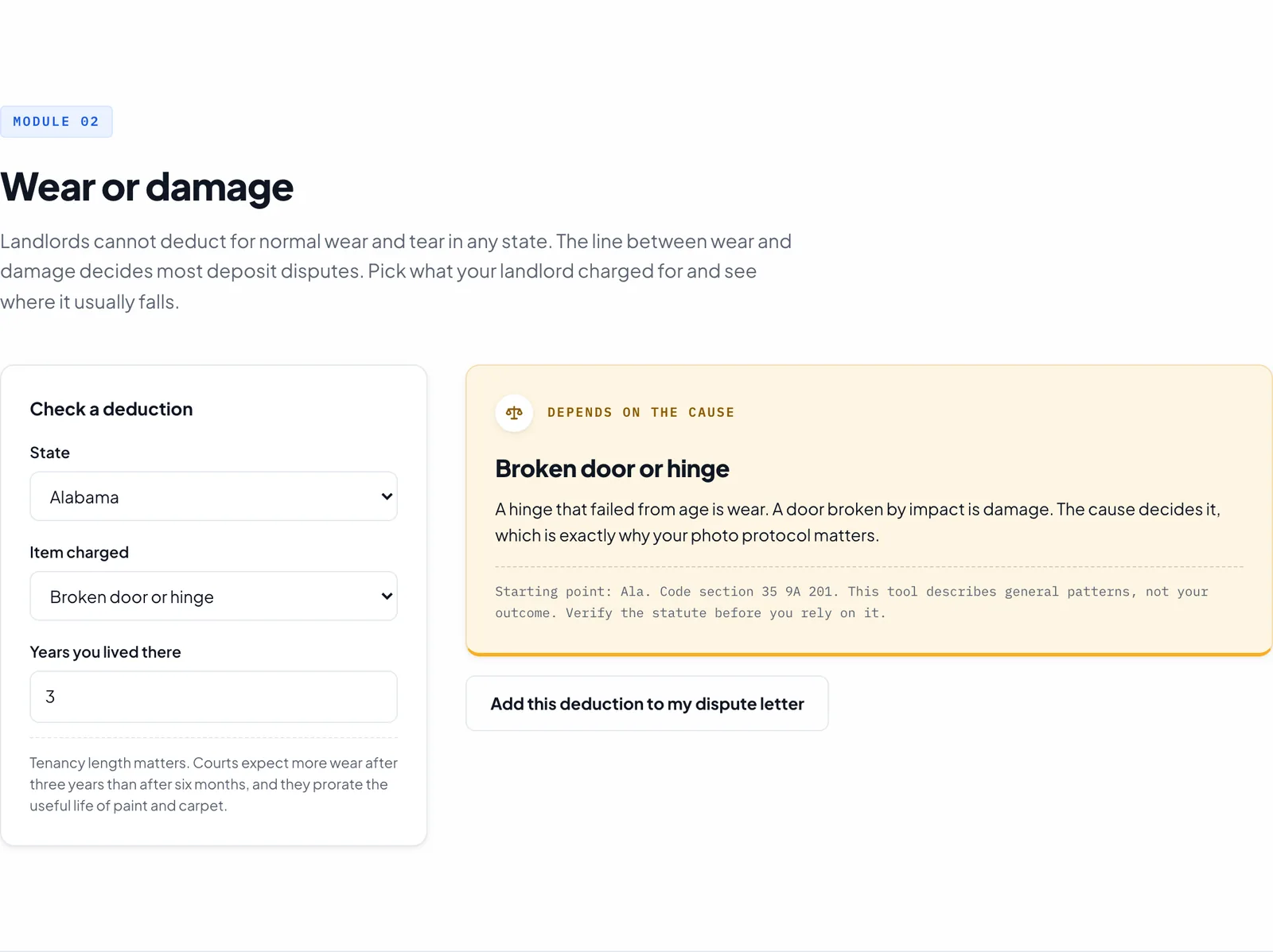1273x952 pixels.
Task: Click the tenancy length matters hint text
Action: 213,784
